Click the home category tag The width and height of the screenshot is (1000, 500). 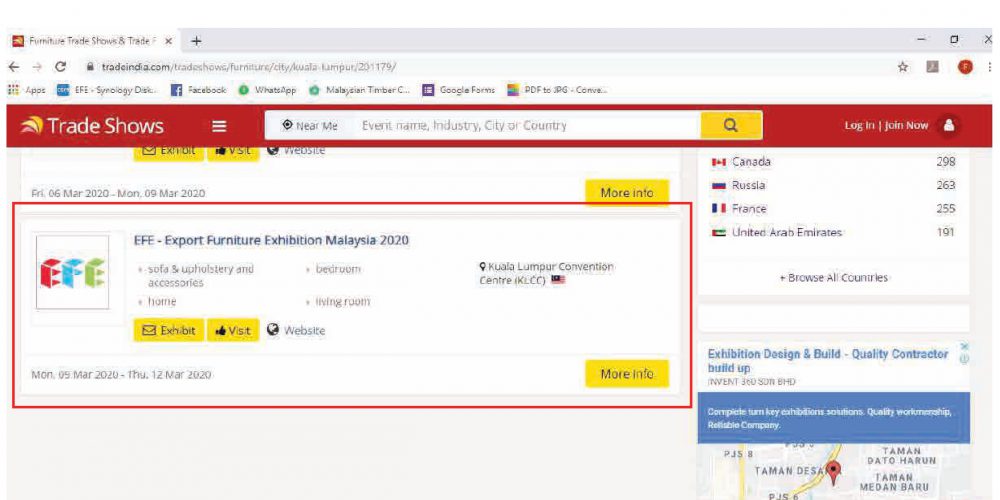161,301
